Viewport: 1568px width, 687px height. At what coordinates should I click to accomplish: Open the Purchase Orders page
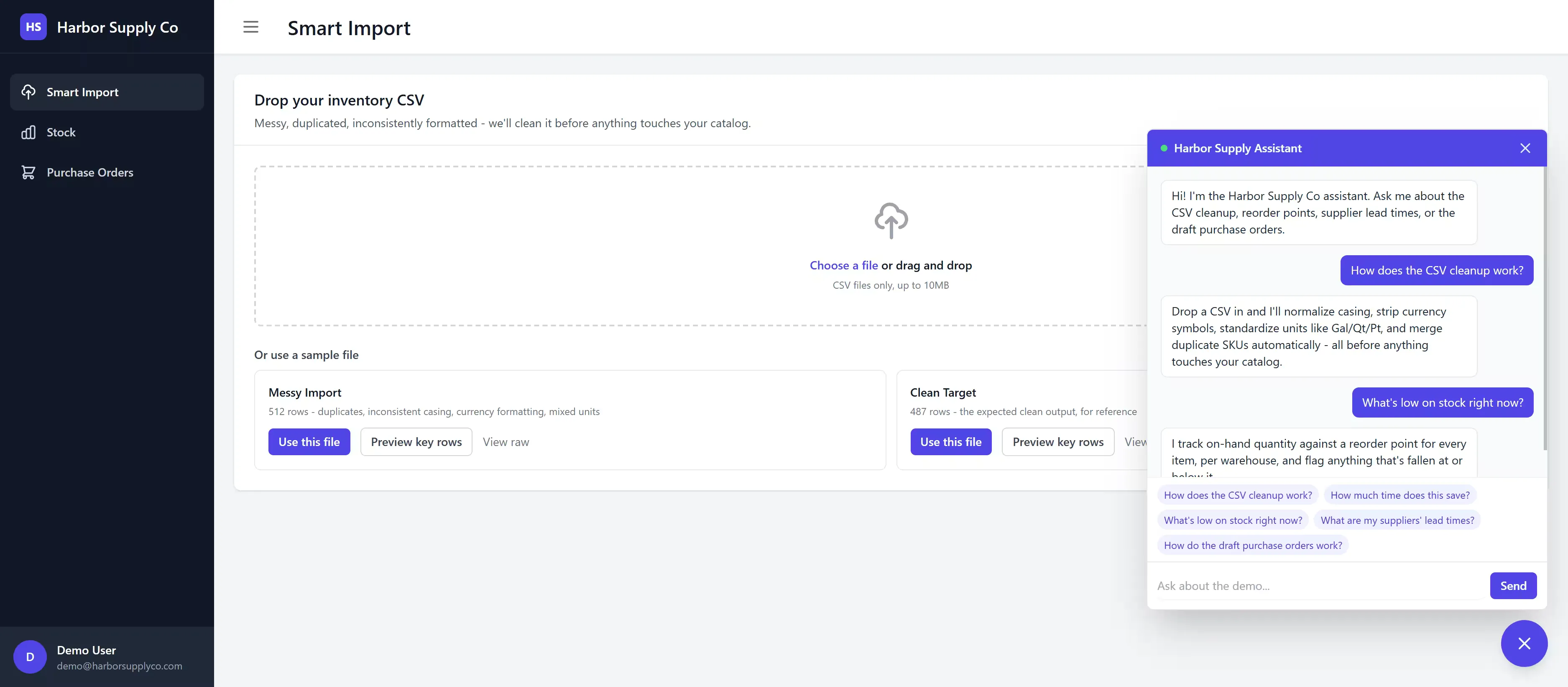107,172
